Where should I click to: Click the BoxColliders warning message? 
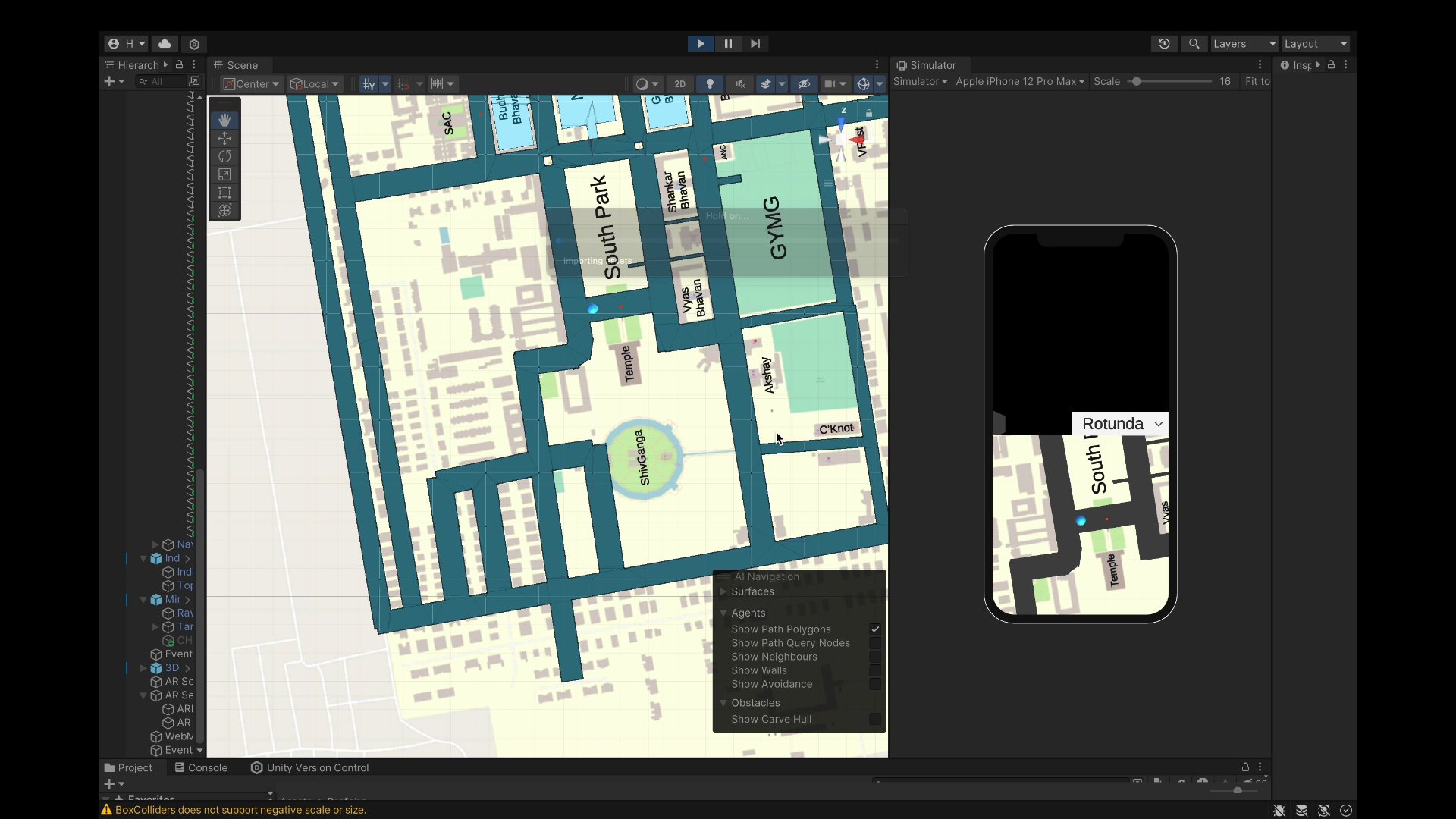tap(234, 810)
